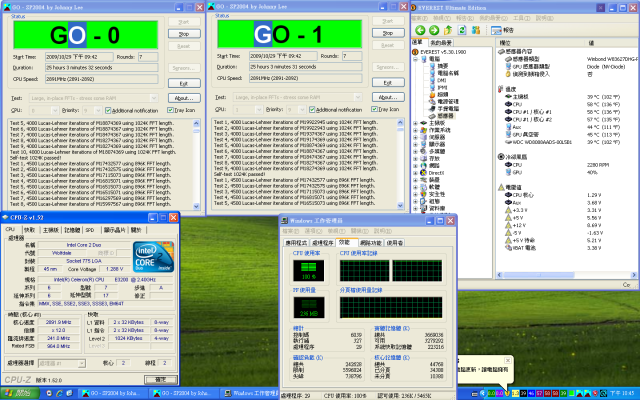
Task: Click About... button in GO - 1 window
Action: [x=388, y=97]
